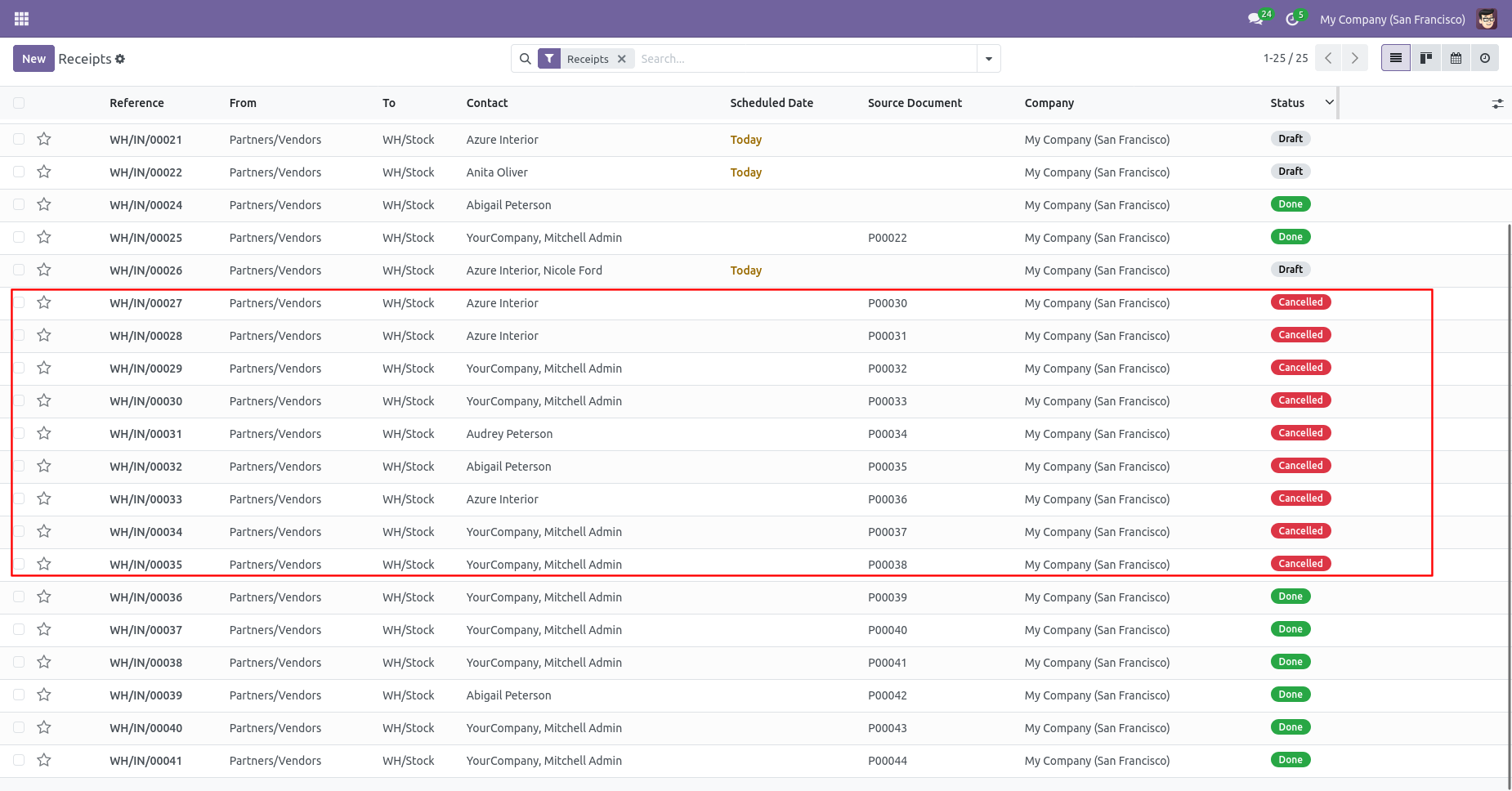Remove the Receipts filter facet
Image resolution: width=1512 pixels, height=791 pixels.
pyautogui.click(x=622, y=59)
